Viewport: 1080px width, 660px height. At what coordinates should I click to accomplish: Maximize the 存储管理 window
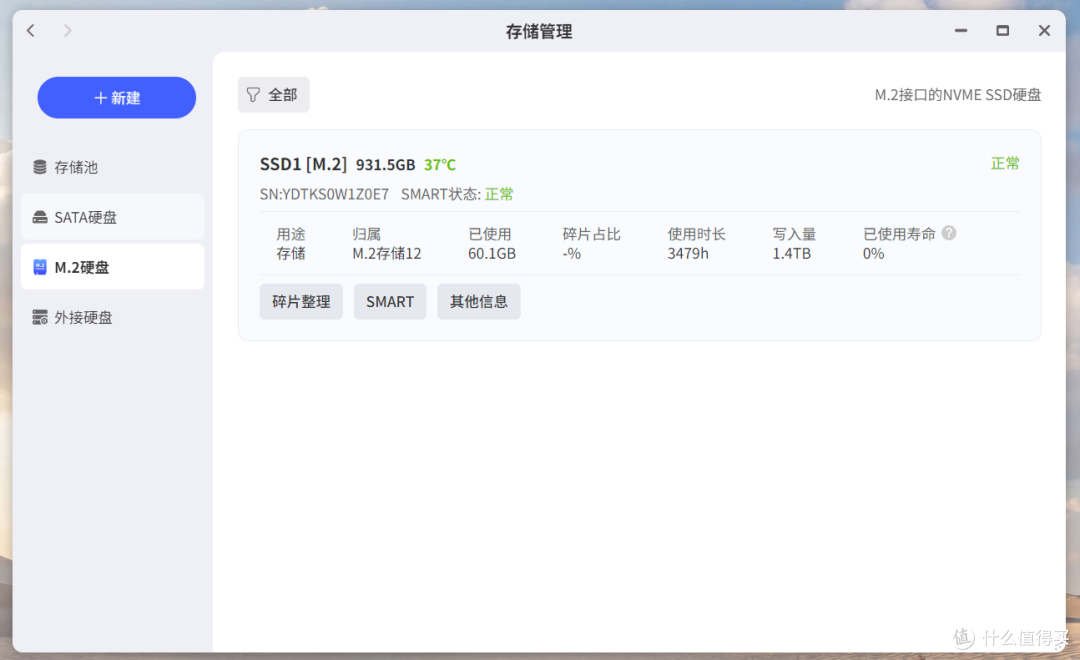[1003, 30]
